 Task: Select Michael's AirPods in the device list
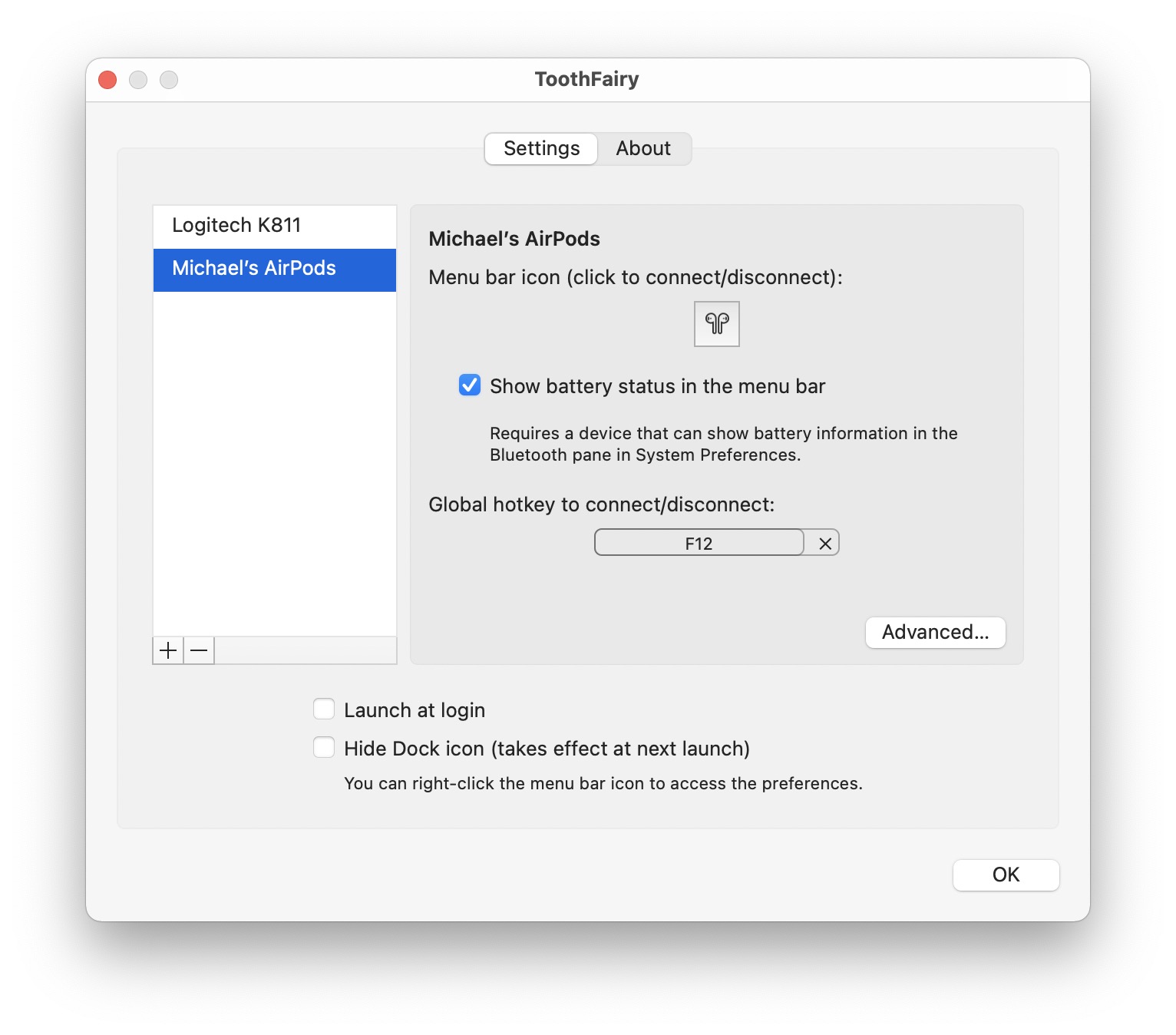point(275,269)
